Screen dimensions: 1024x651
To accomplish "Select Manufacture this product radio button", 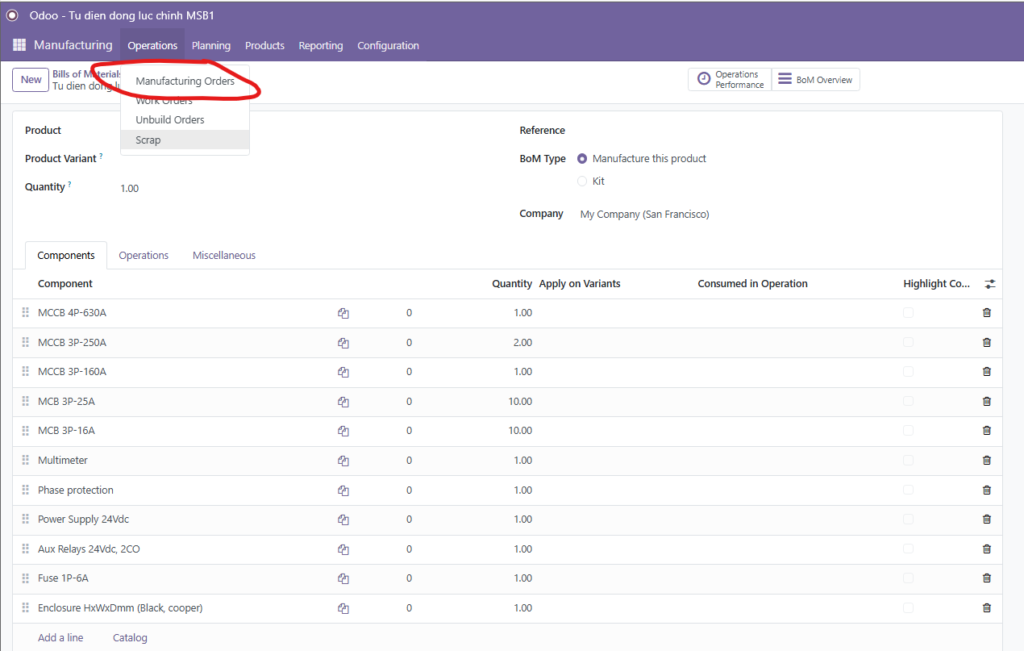I will [x=582, y=158].
